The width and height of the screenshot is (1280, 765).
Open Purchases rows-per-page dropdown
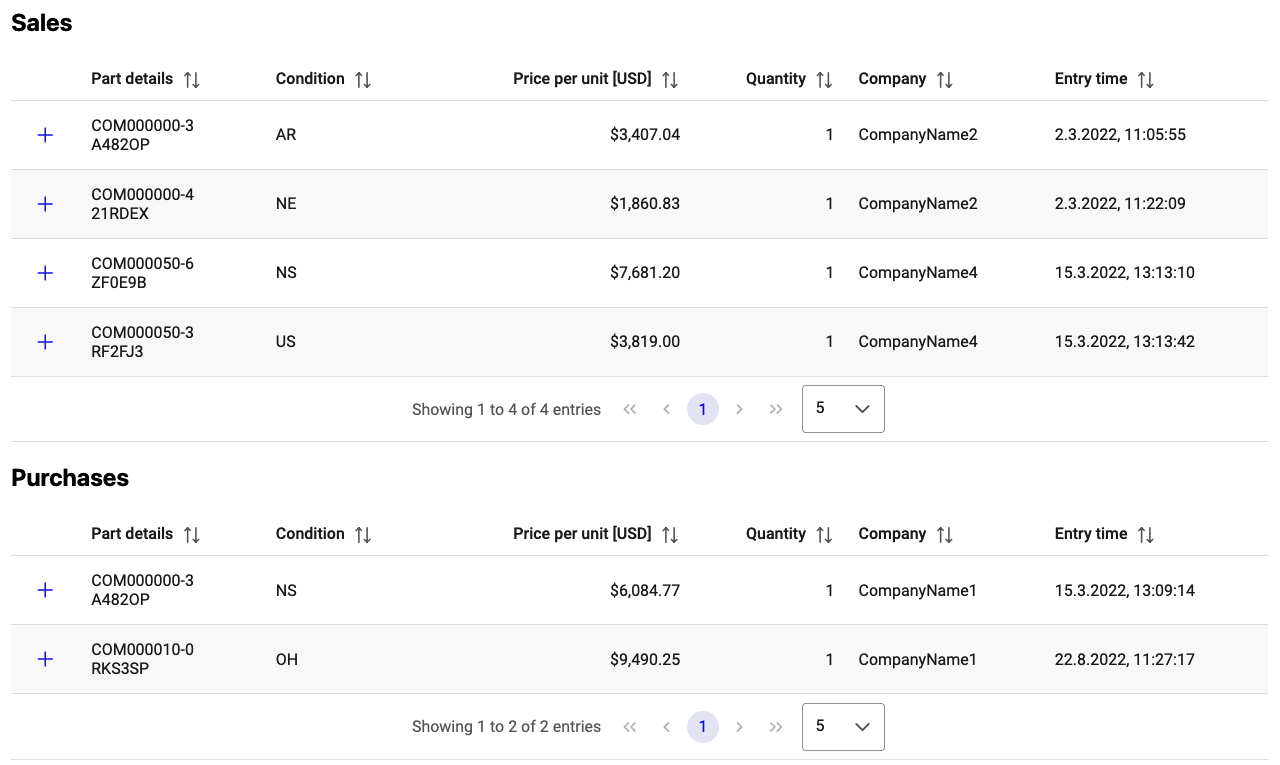tap(843, 726)
